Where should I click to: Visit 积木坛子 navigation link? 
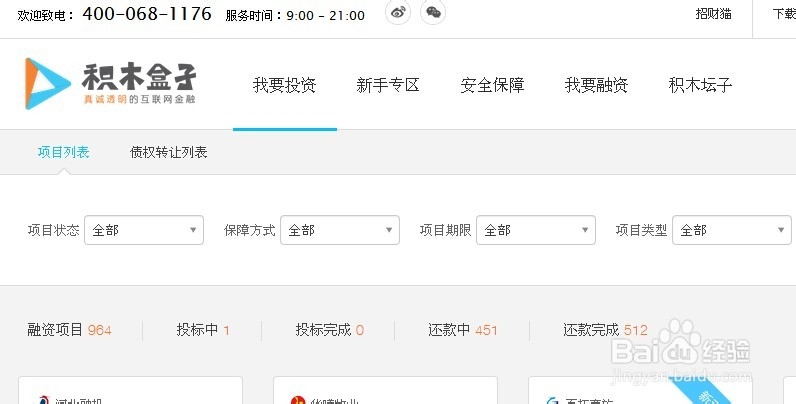pyautogui.click(x=701, y=85)
